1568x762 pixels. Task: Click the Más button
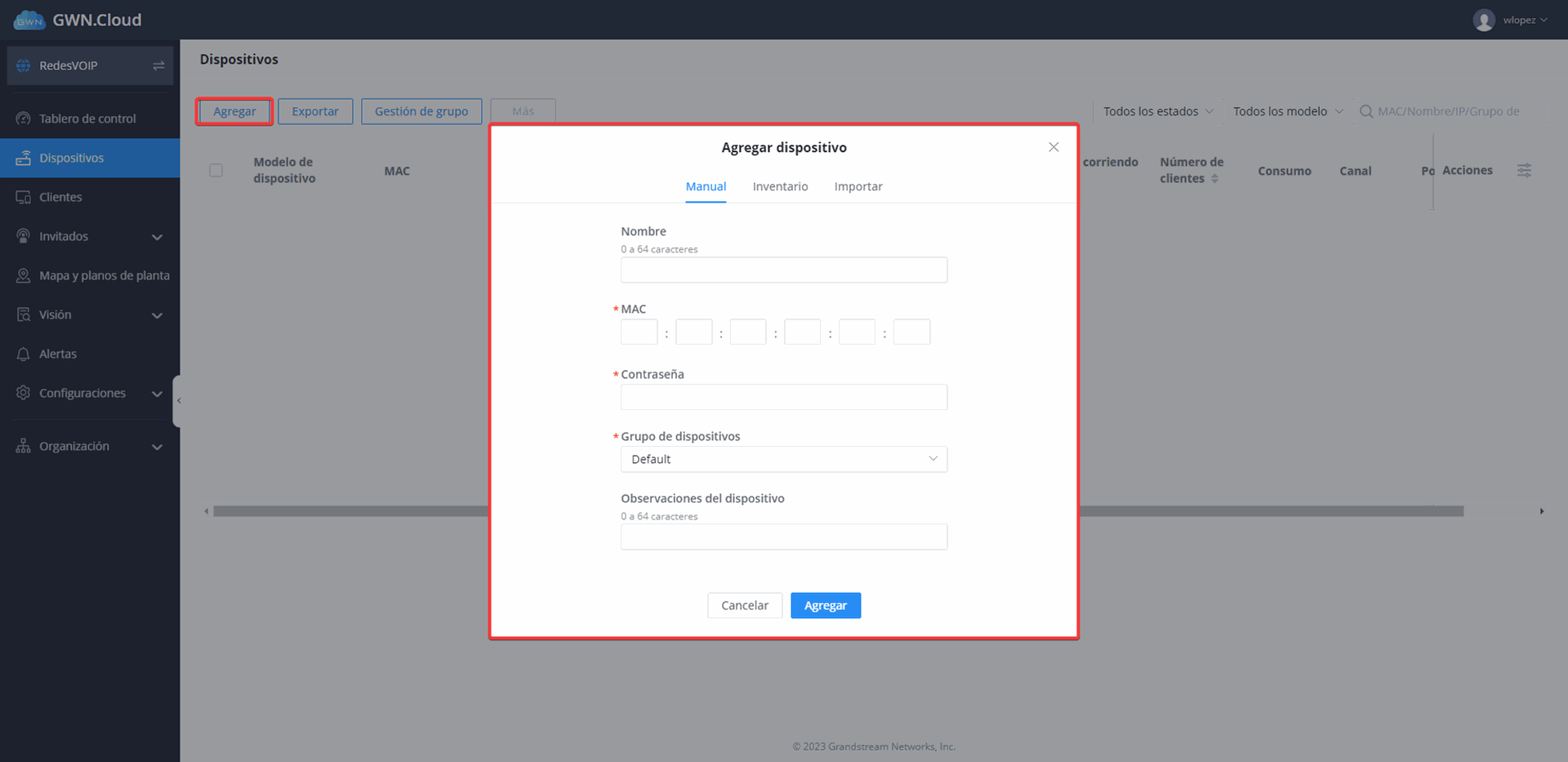coord(523,111)
